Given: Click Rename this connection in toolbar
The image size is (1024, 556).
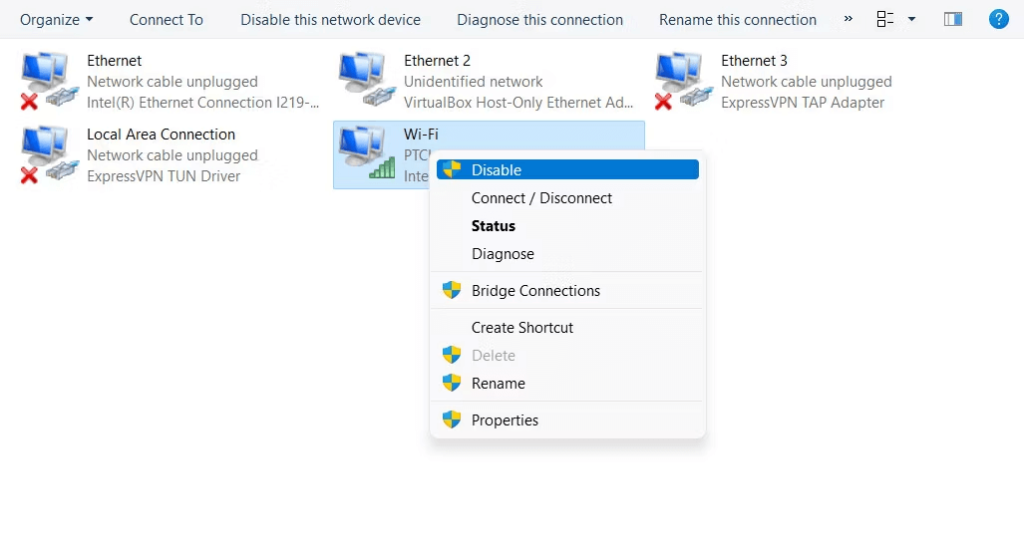Looking at the screenshot, I should click(738, 19).
